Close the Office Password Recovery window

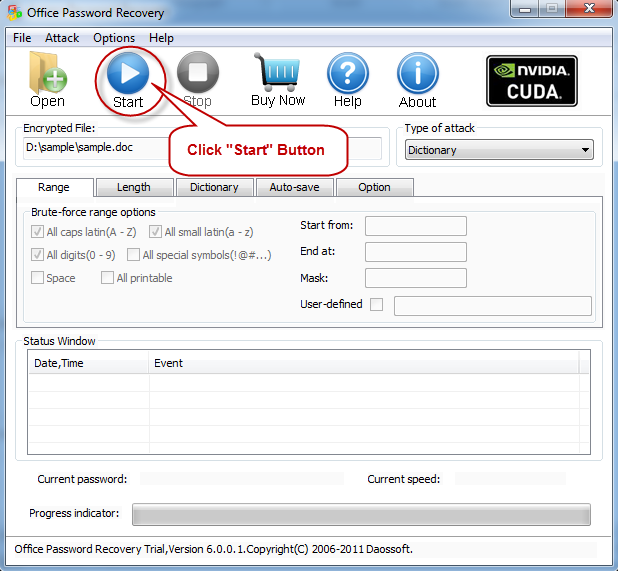point(589,8)
